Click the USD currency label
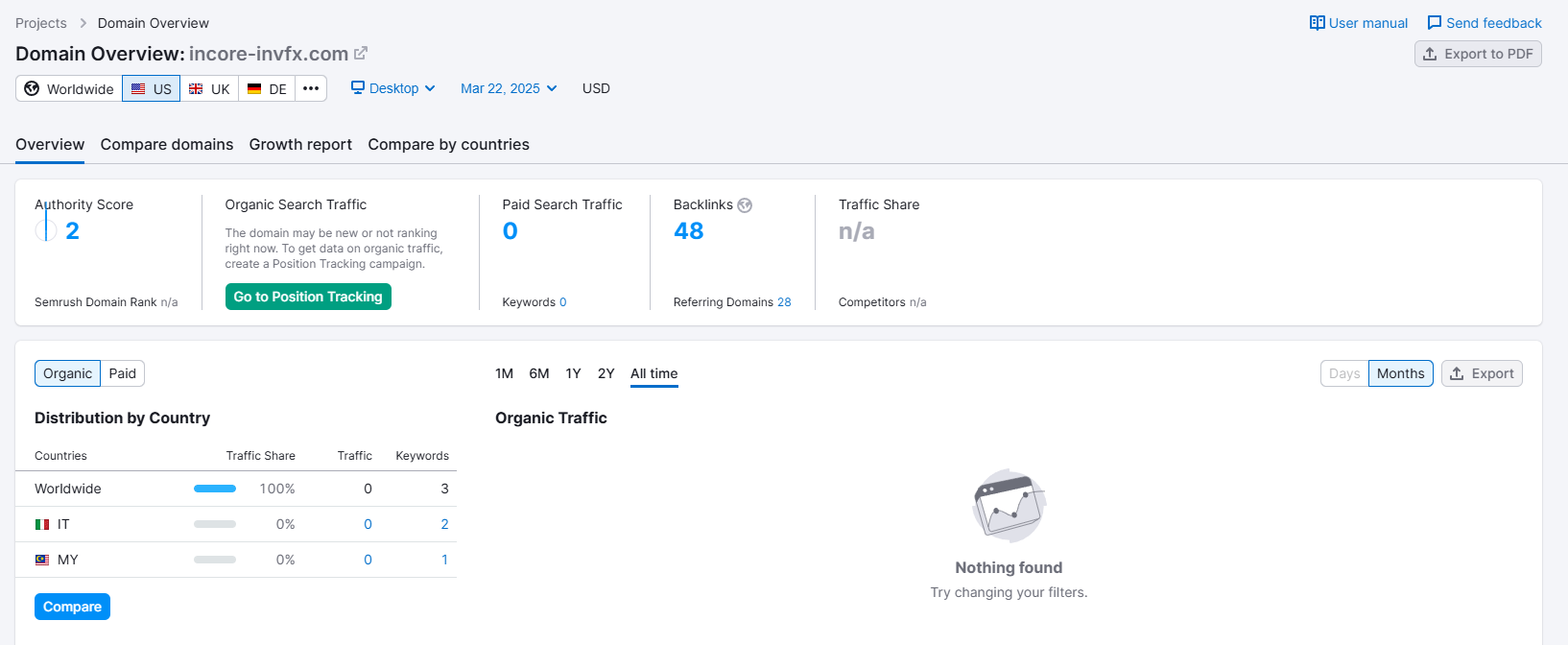The image size is (1568, 645). pyautogui.click(x=596, y=88)
